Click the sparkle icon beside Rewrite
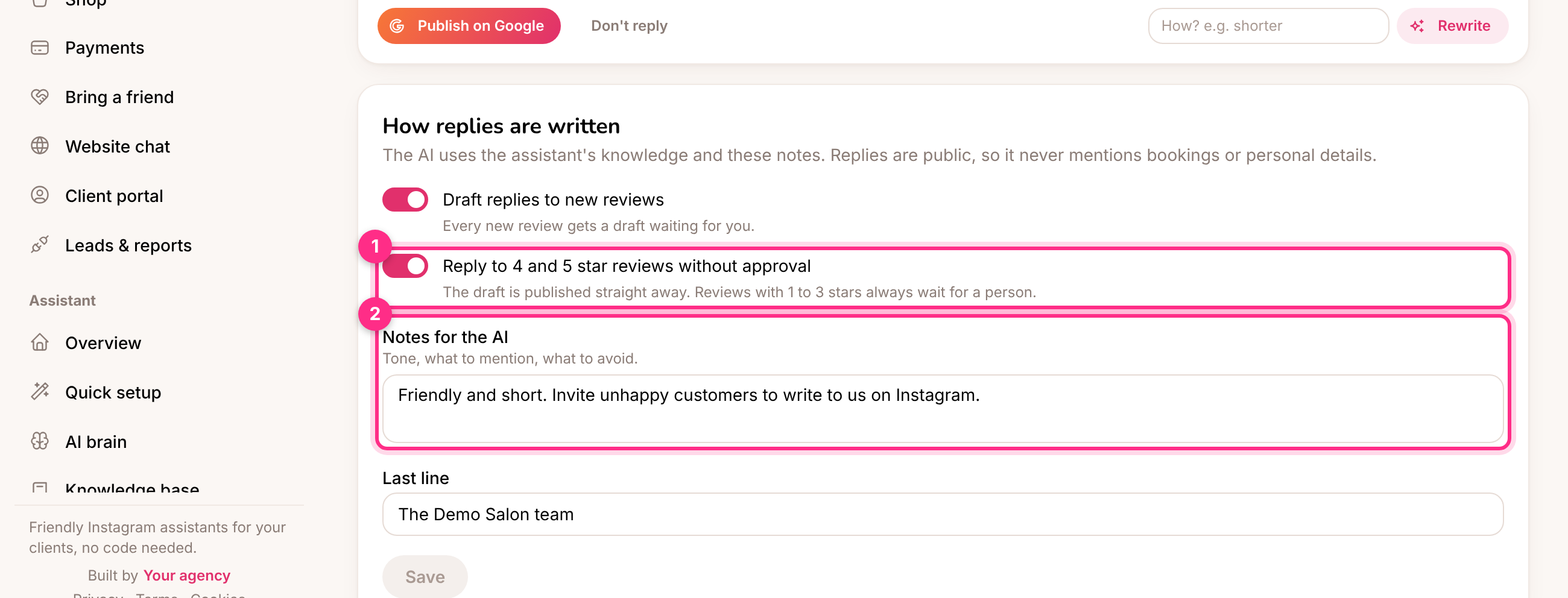Image resolution: width=1568 pixels, height=598 pixels. pyautogui.click(x=1417, y=25)
